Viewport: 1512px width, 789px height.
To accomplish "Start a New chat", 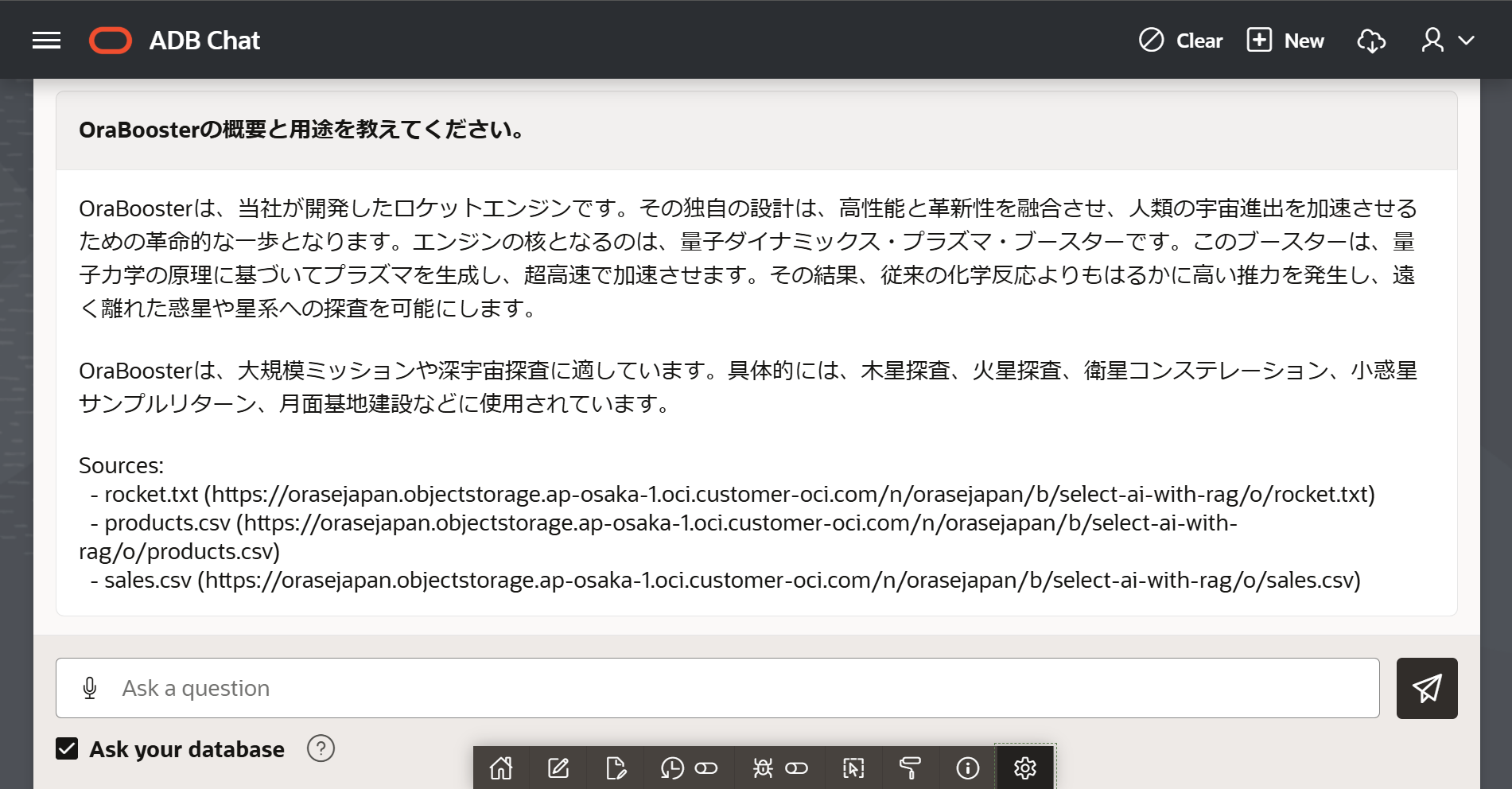I will pyautogui.click(x=1285, y=41).
